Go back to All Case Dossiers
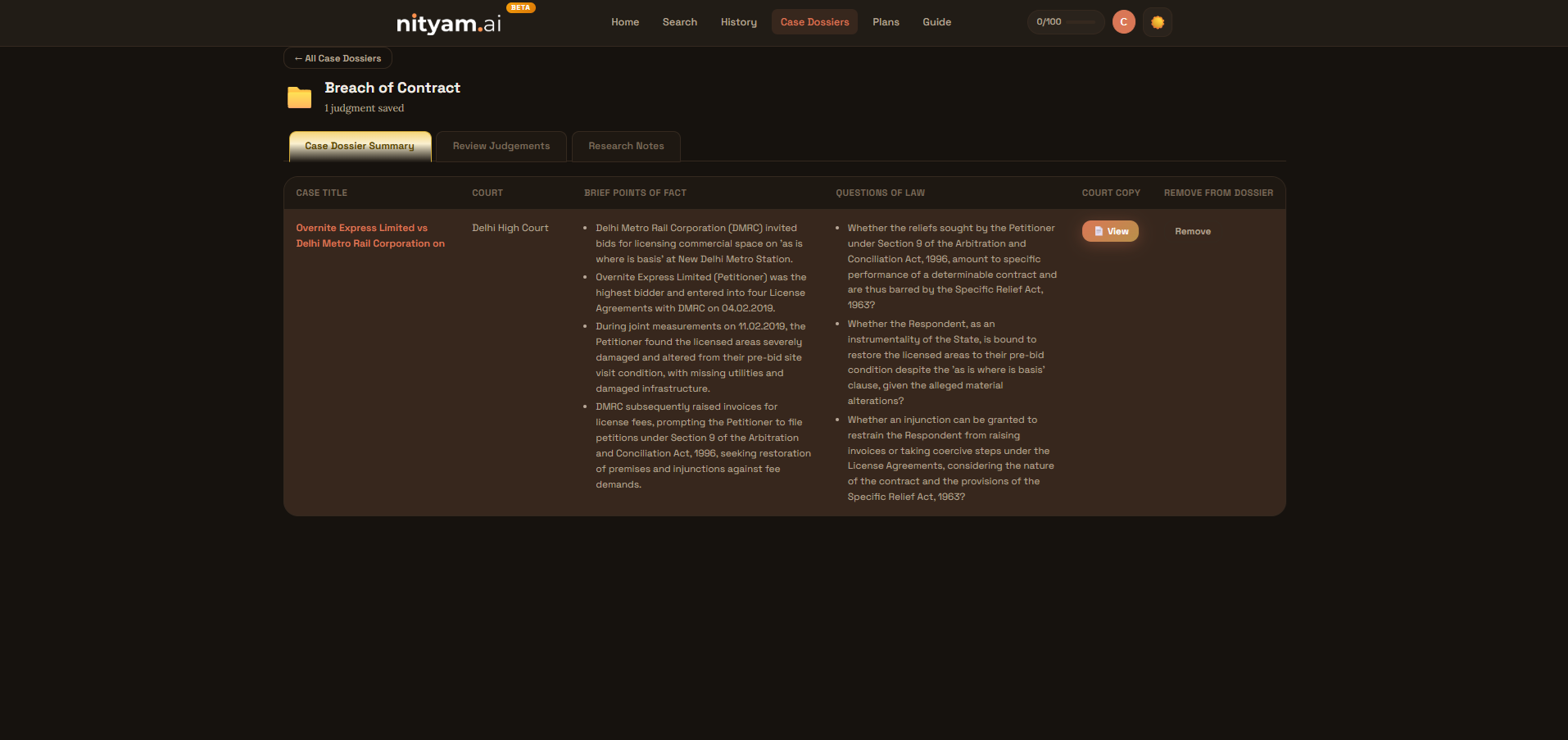 [338, 58]
